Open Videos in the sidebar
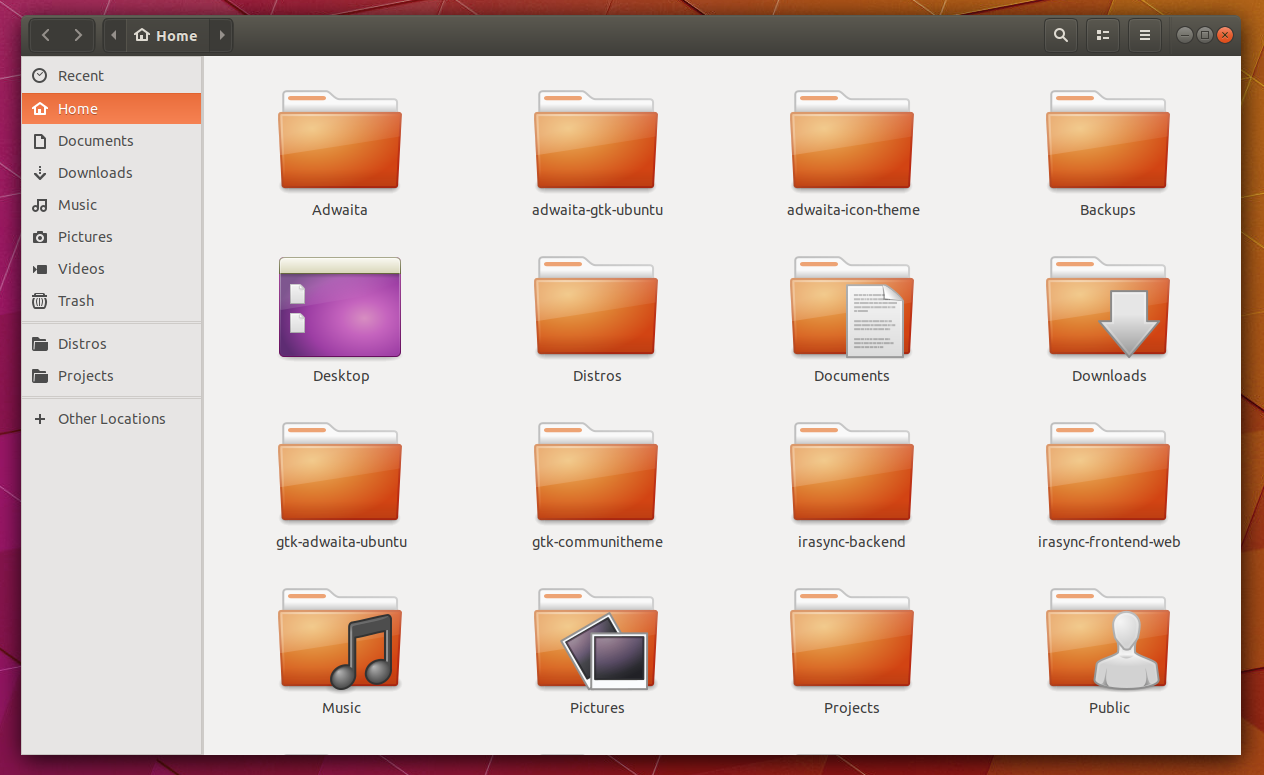Image resolution: width=1264 pixels, height=775 pixels. (x=111, y=269)
